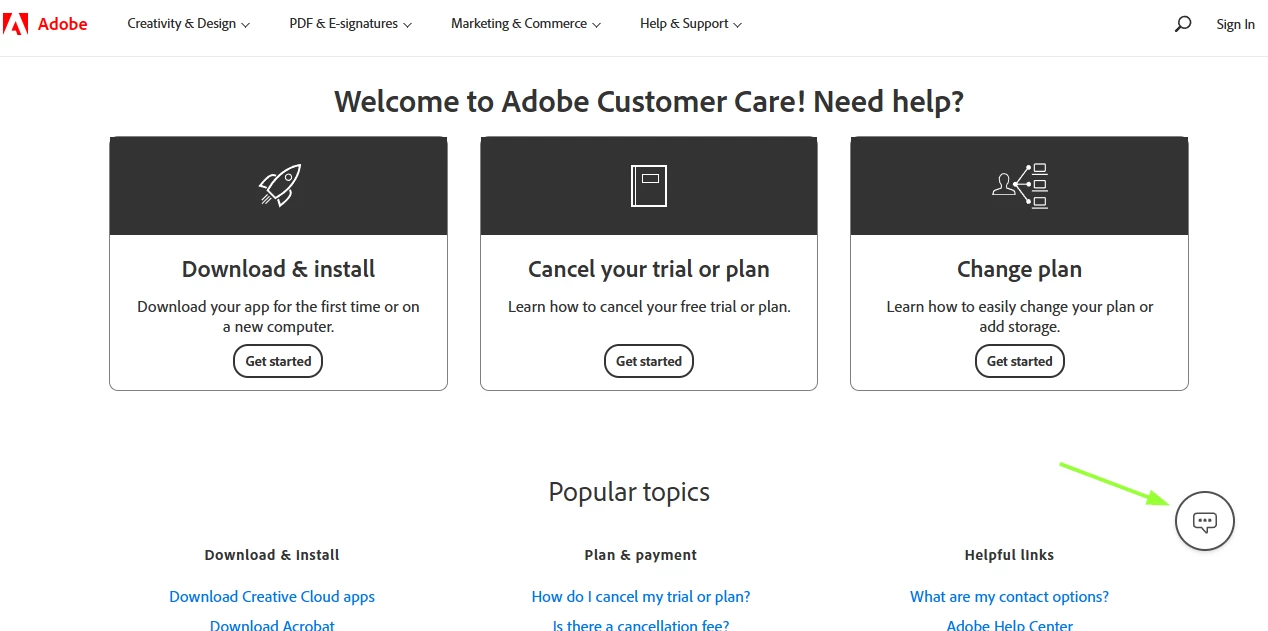Viewport: 1268px width, 631px height.
Task: Open Download Creative Cloud apps link
Action: [272, 597]
